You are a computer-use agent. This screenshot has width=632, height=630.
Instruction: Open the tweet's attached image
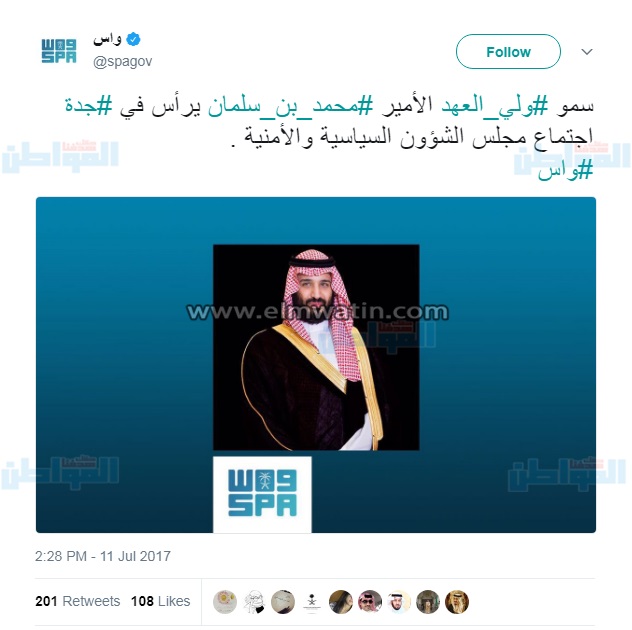(x=316, y=365)
